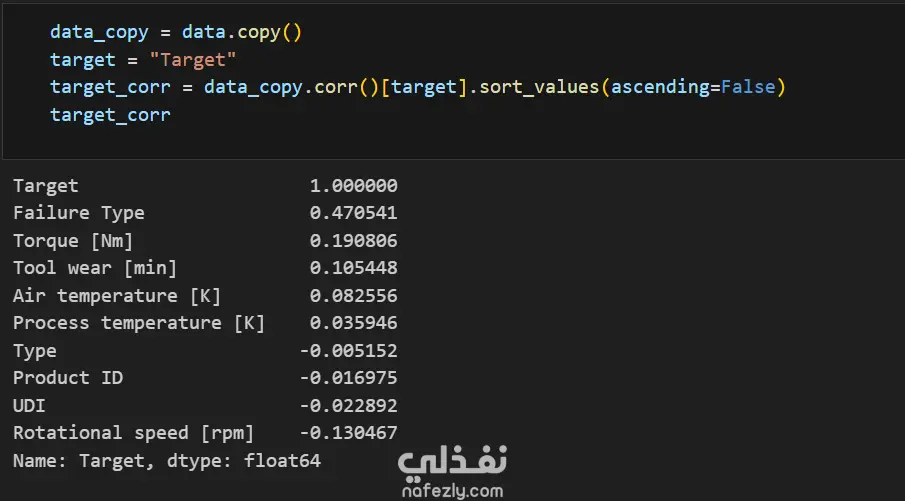Click the Torque [Nm] output label
The image size is (905, 501).
73,241
